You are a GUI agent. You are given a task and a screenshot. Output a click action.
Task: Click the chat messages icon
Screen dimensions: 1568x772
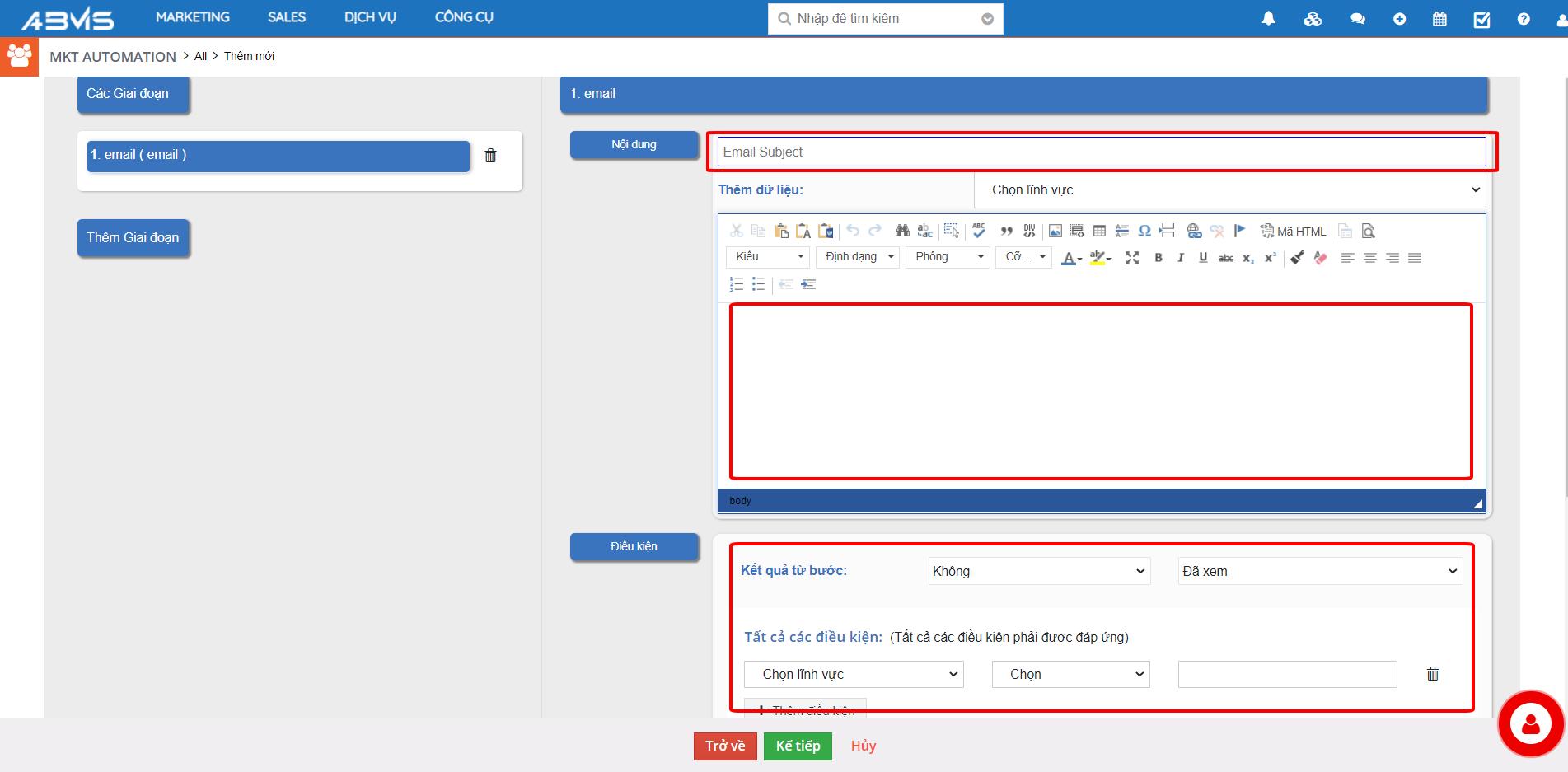[1357, 19]
